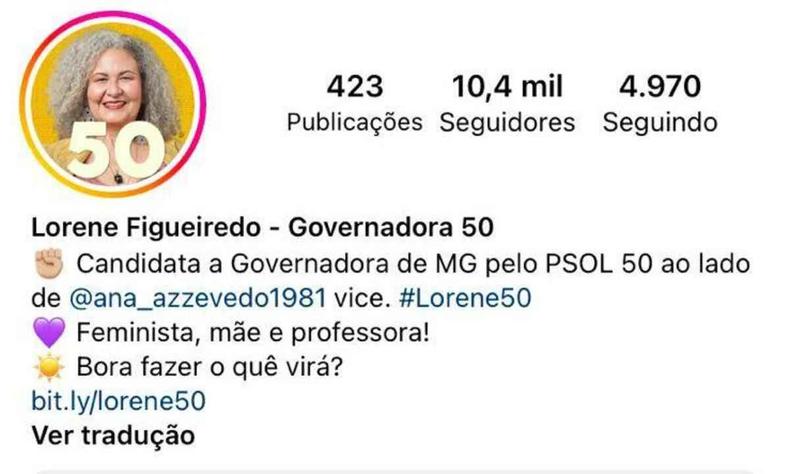The height and width of the screenshot is (474, 790).
Task: Click Ver tradução to translate bio
Action: (x=113, y=435)
